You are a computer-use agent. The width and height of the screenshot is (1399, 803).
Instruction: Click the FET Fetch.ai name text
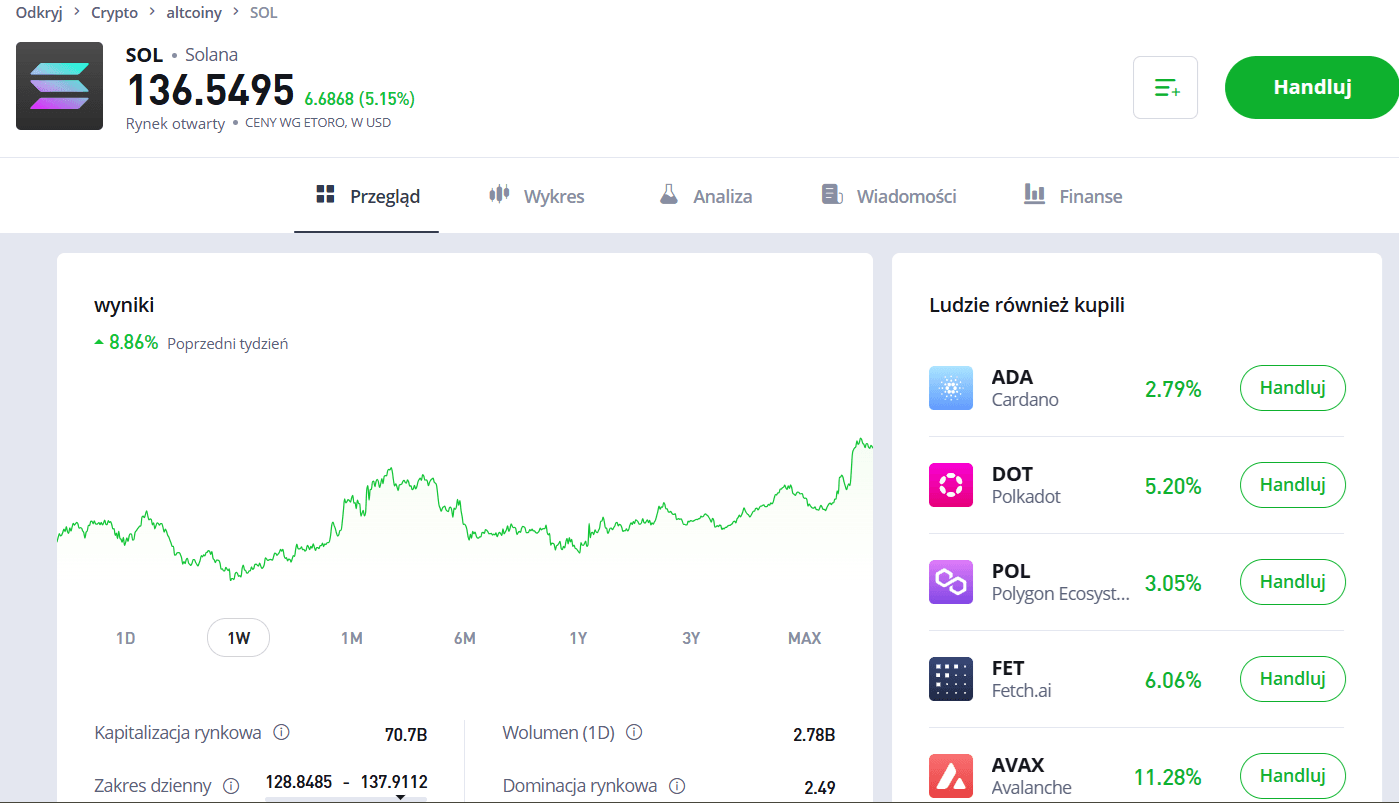[x=1022, y=679]
